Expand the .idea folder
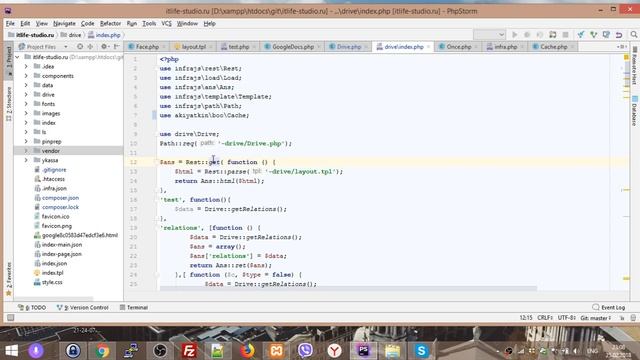Image resolution: width=640 pixels, height=360 pixels. (x=26, y=67)
